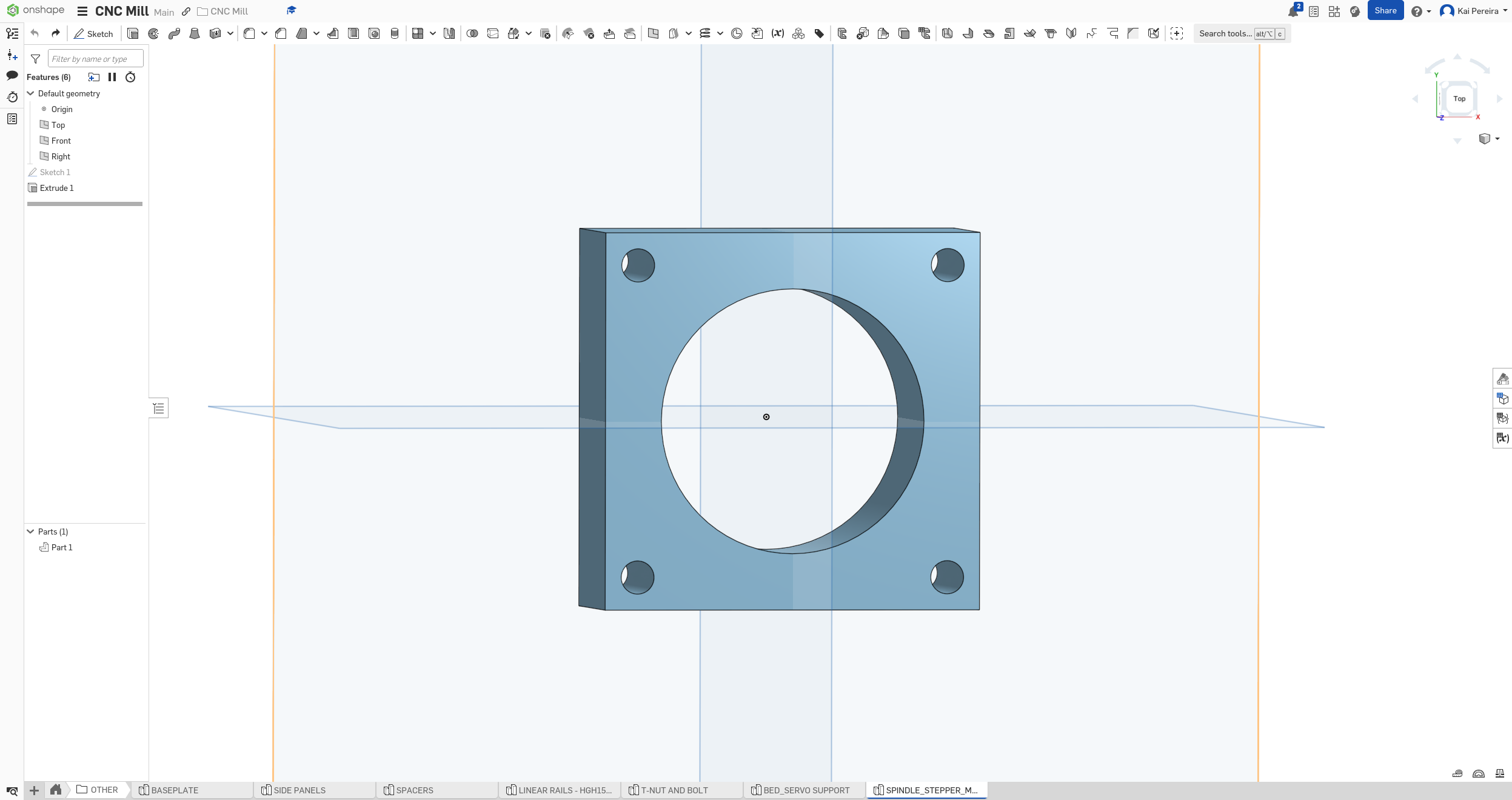The height and width of the screenshot is (800, 1512).
Task: Select the Shell tool
Action: click(x=353, y=34)
